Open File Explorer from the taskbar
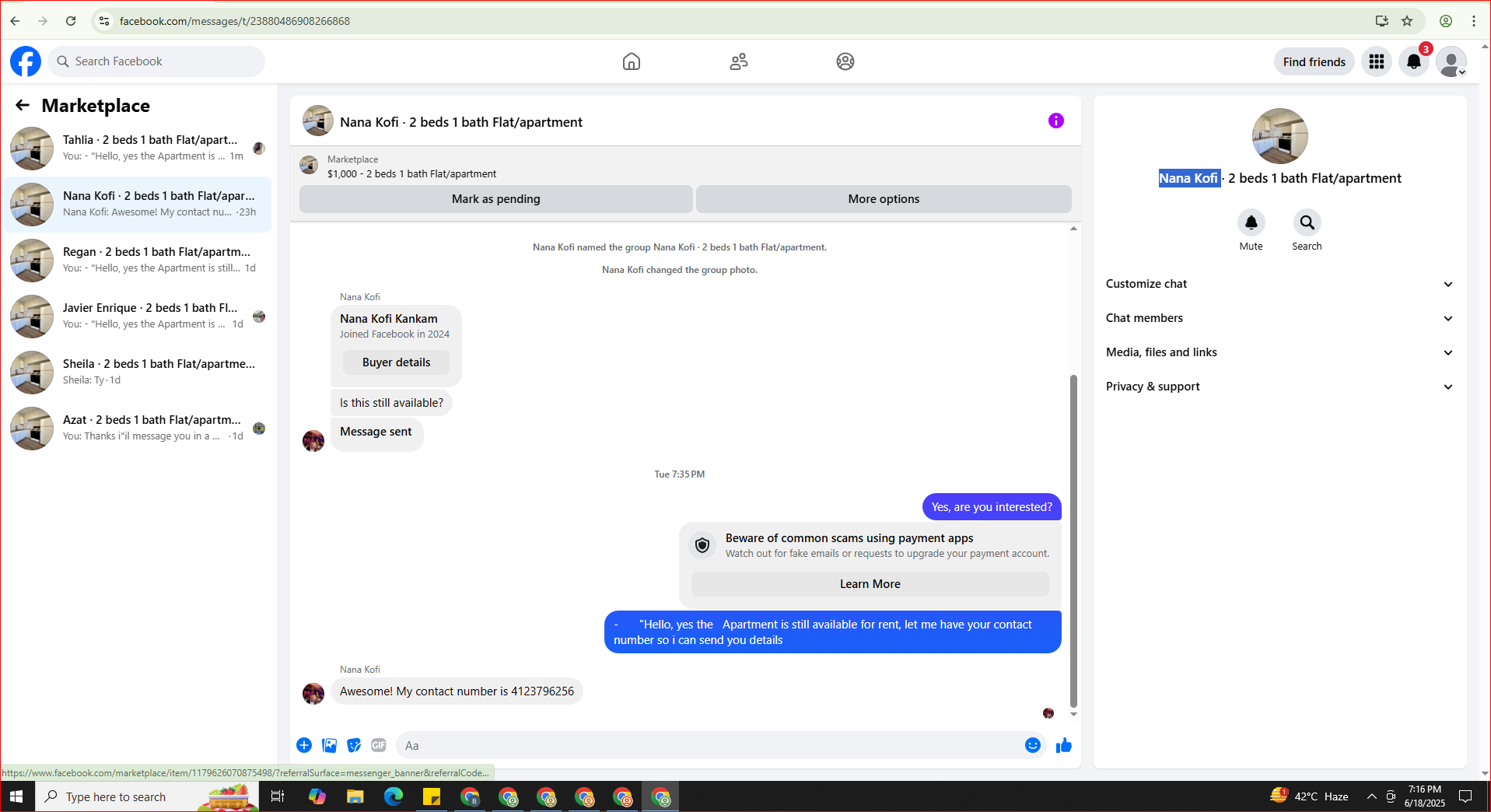The image size is (1491, 812). point(355,796)
